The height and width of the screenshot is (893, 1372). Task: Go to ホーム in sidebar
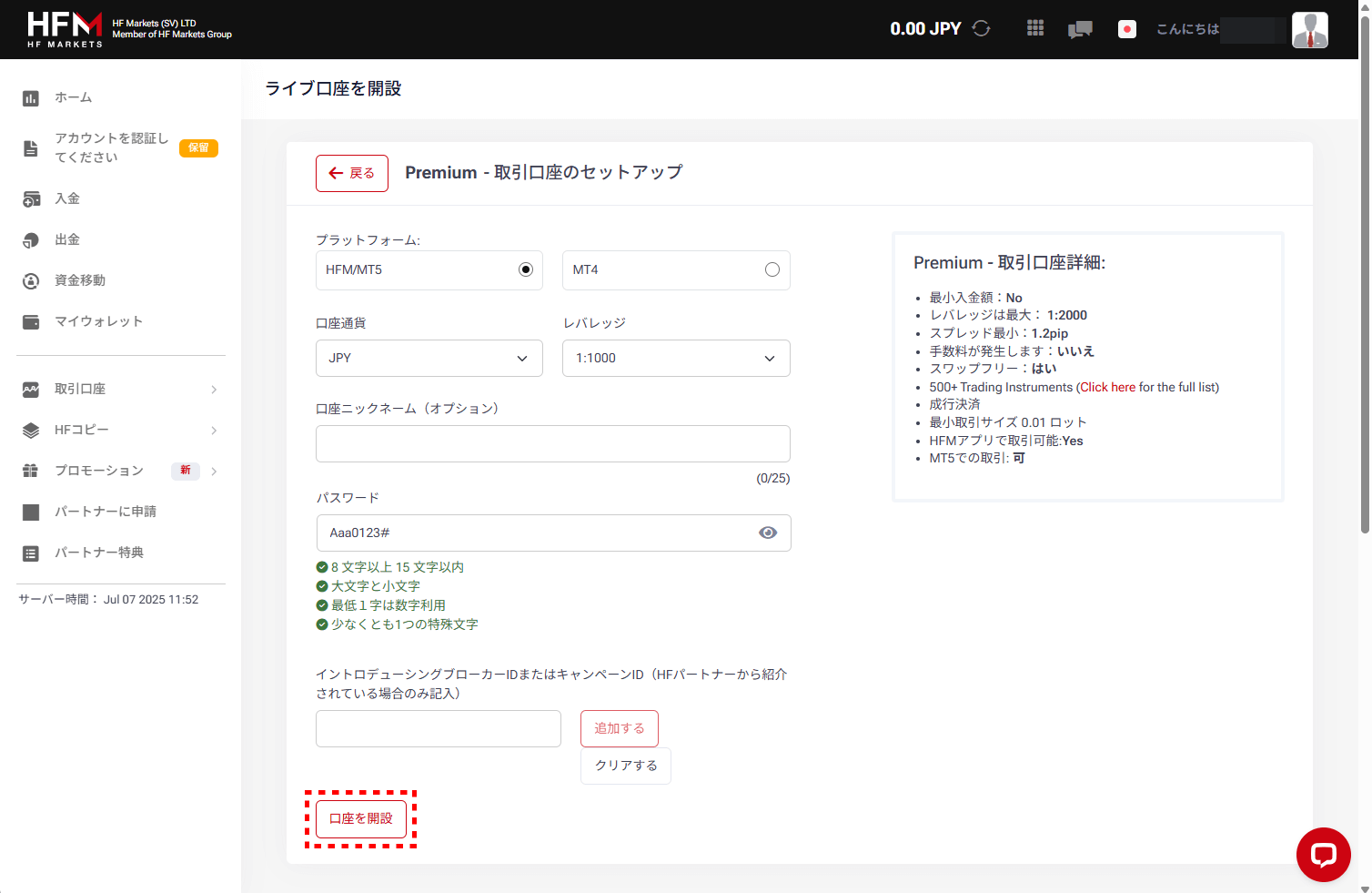tap(73, 97)
